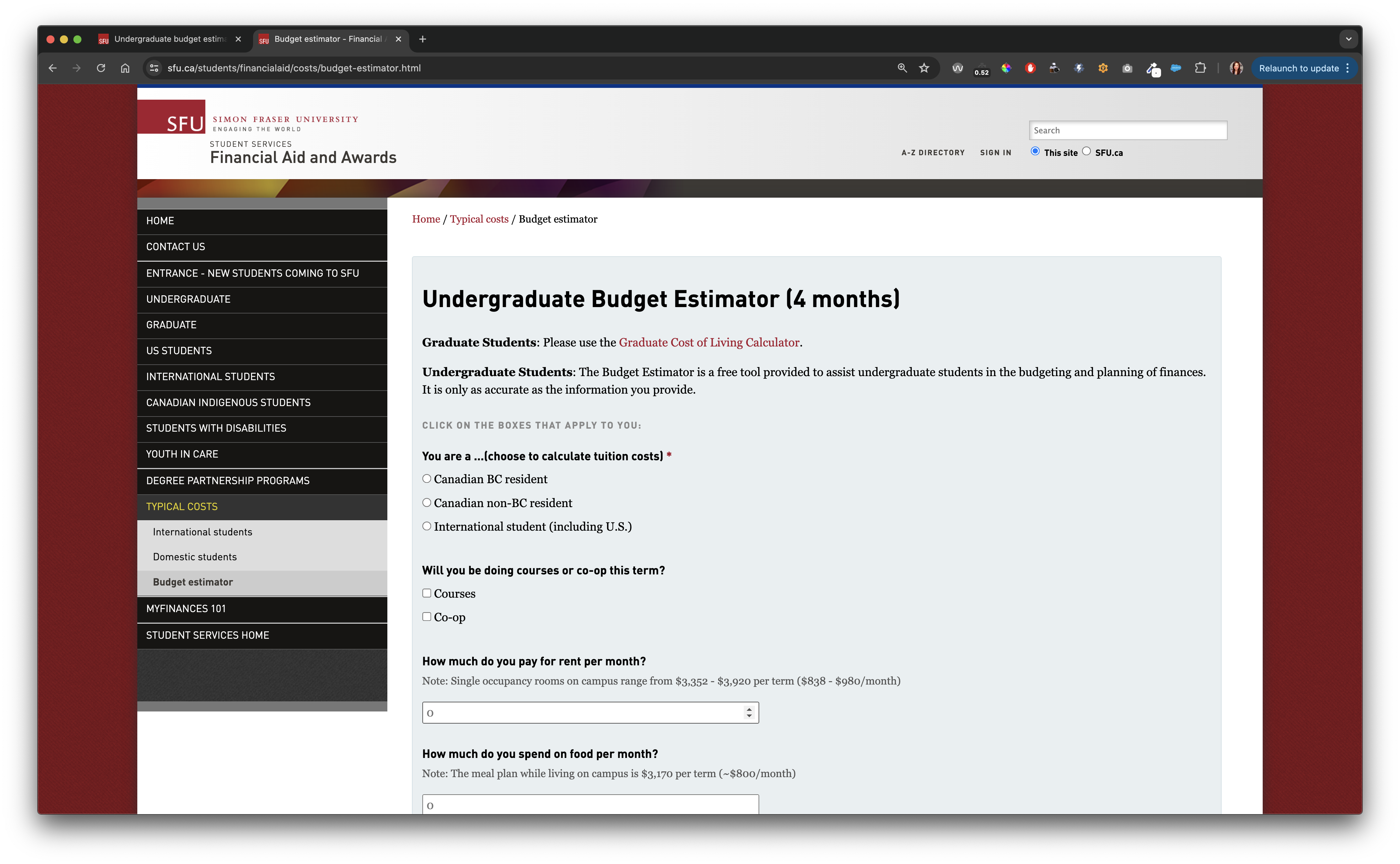Open the Salesforce cloud extension
The width and height of the screenshot is (1400, 864).
[x=1176, y=68]
